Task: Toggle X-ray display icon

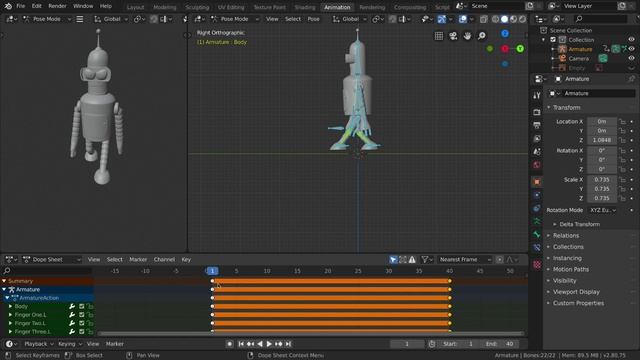Action: point(484,19)
